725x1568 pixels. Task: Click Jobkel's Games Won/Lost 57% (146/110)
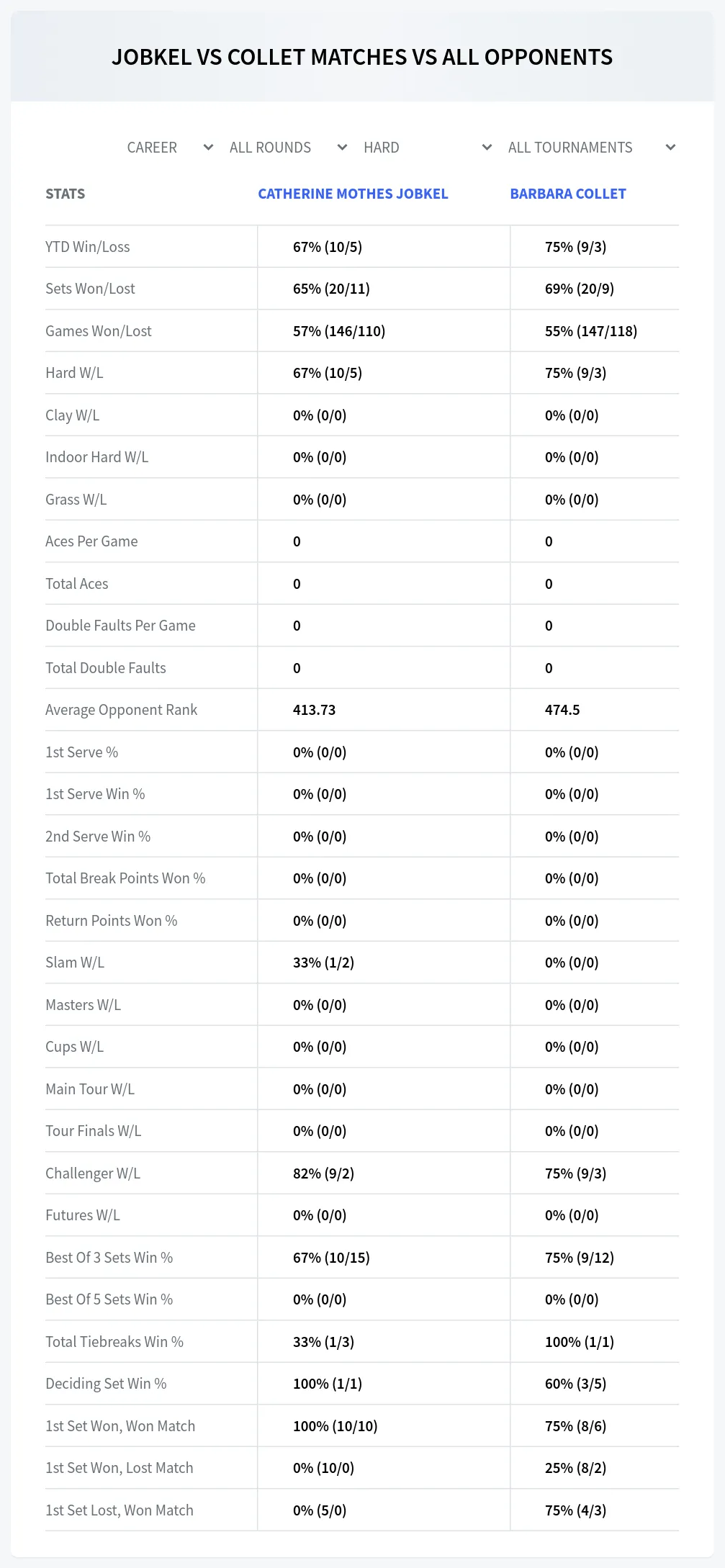339,331
